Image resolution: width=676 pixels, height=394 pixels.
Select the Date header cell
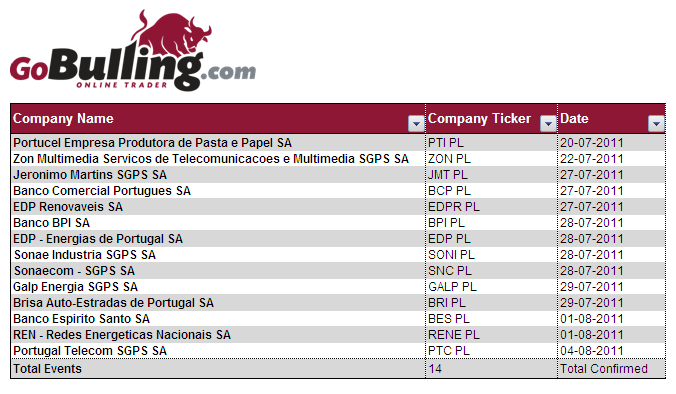(x=611, y=119)
